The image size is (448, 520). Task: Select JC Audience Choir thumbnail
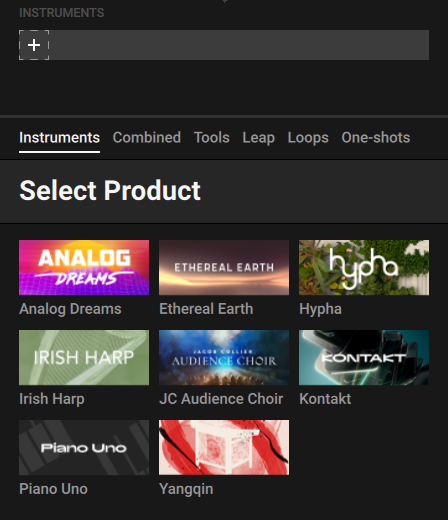click(x=224, y=357)
